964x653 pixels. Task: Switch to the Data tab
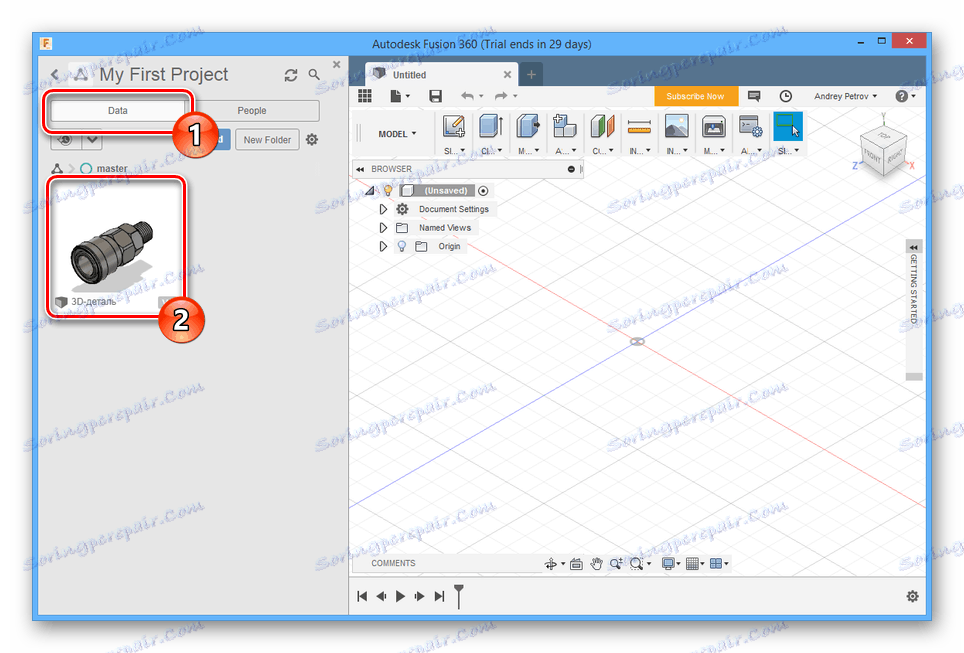(117, 111)
